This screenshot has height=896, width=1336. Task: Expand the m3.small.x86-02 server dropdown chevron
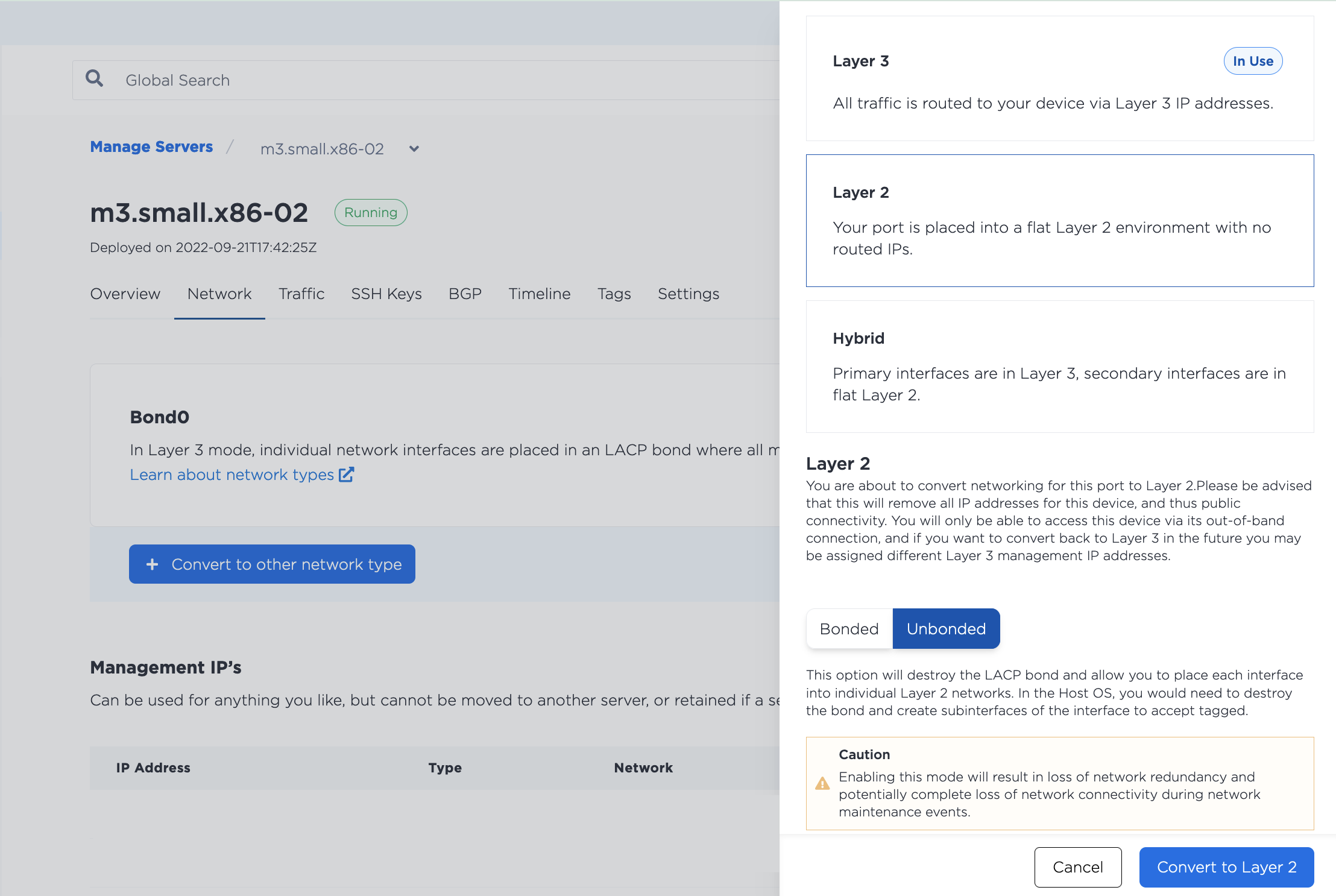[x=414, y=149]
